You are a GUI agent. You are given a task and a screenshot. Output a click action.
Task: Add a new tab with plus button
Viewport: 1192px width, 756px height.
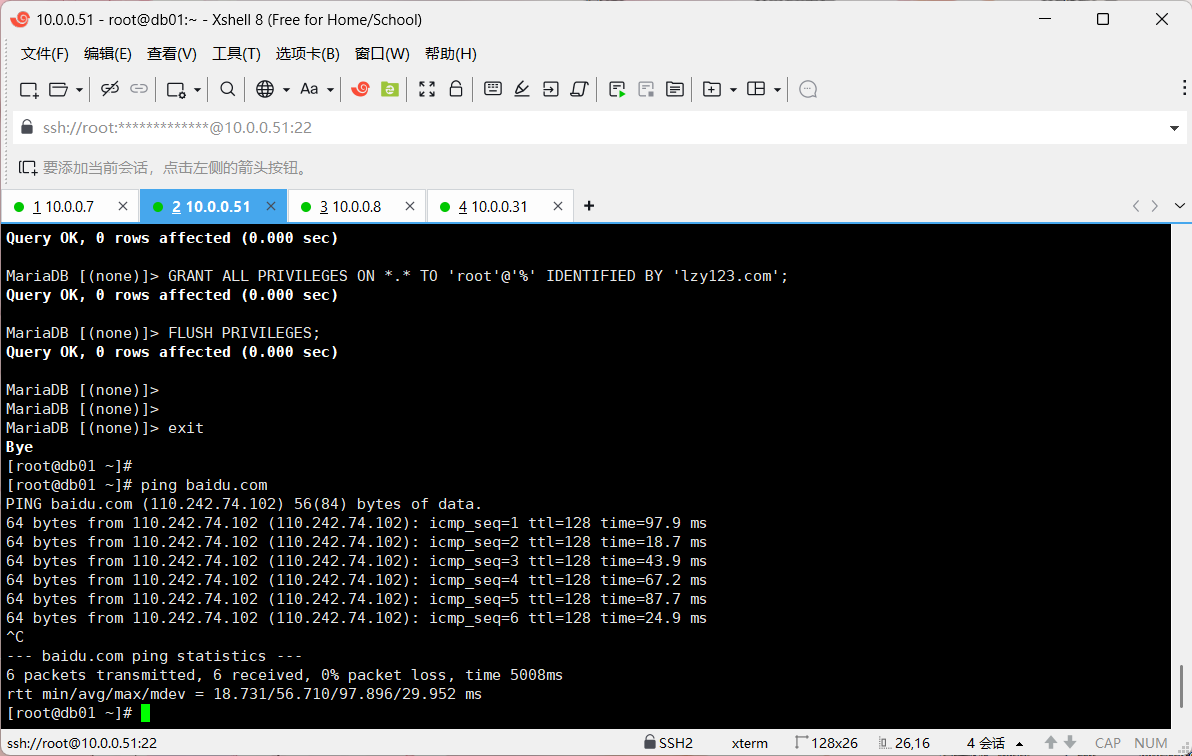pyautogui.click(x=589, y=206)
